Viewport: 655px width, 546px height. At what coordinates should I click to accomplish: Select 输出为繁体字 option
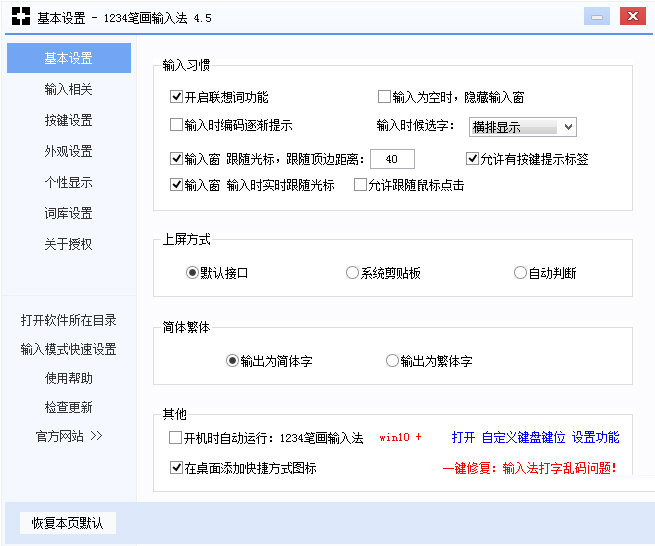pyautogui.click(x=392, y=361)
